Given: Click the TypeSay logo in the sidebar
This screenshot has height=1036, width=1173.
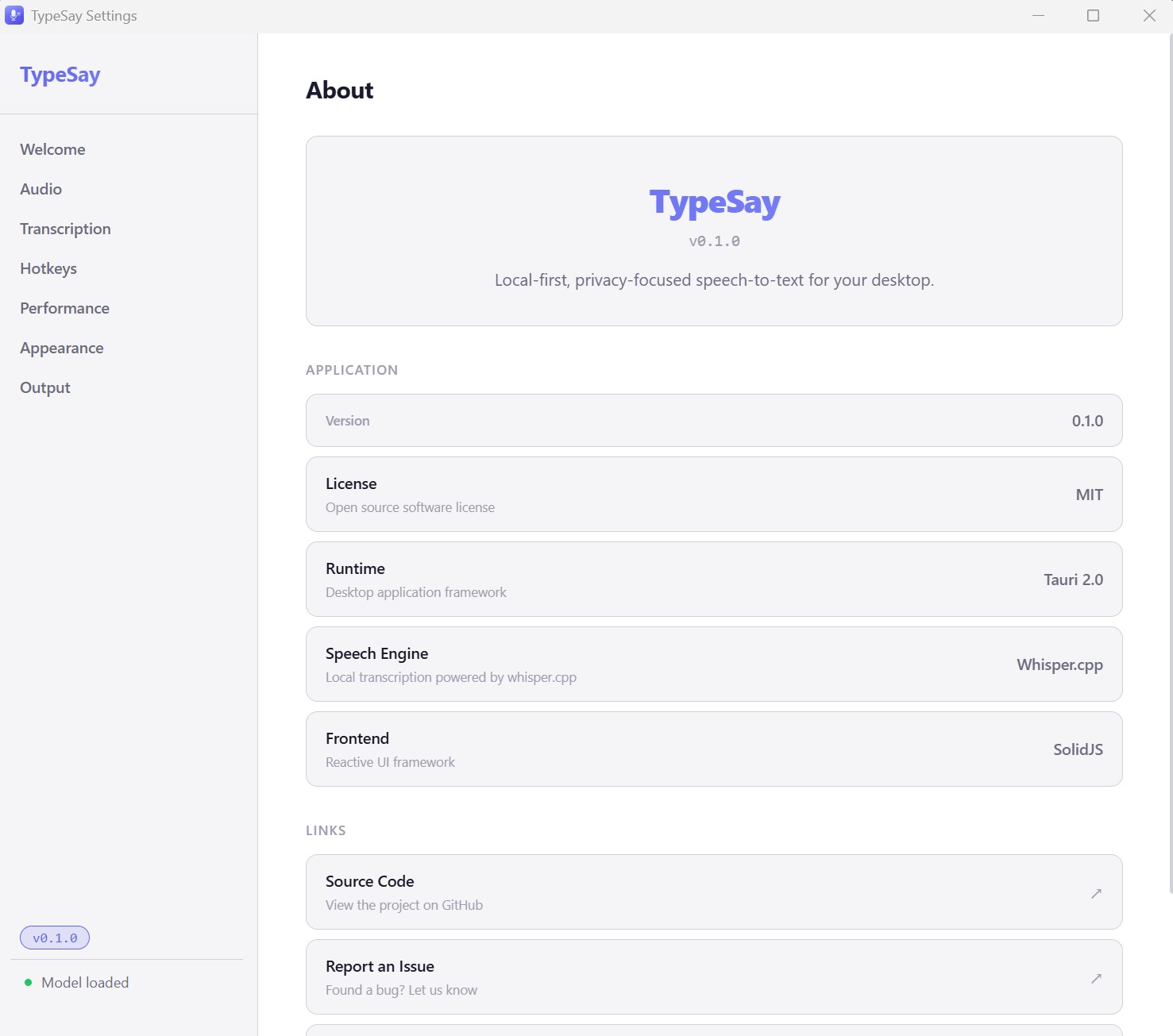Looking at the screenshot, I should [60, 74].
